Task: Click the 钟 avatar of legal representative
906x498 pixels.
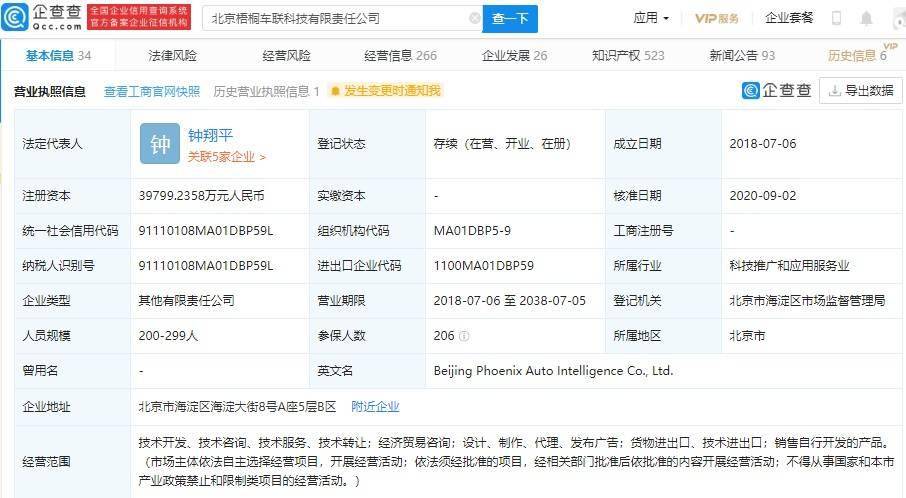Action: [x=159, y=143]
